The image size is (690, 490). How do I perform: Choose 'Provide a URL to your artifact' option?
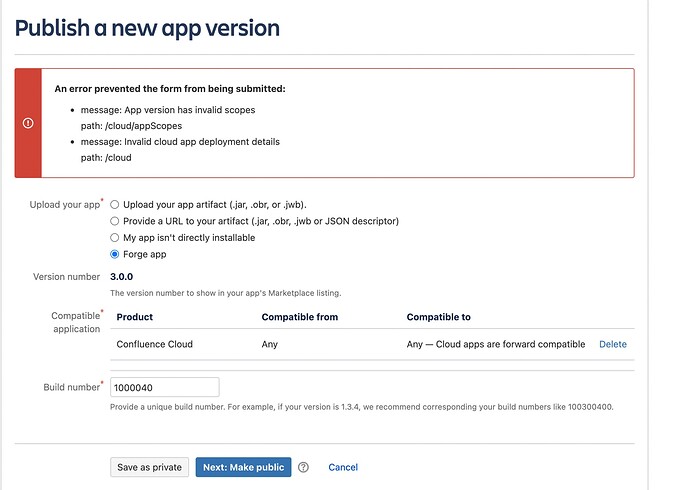click(x=115, y=221)
